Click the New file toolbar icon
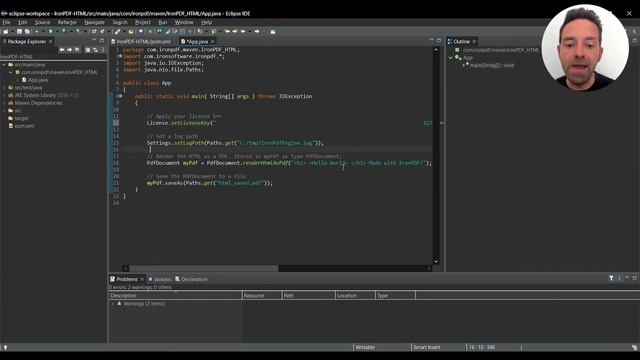640x360 pixels. [x=6, y=31]
